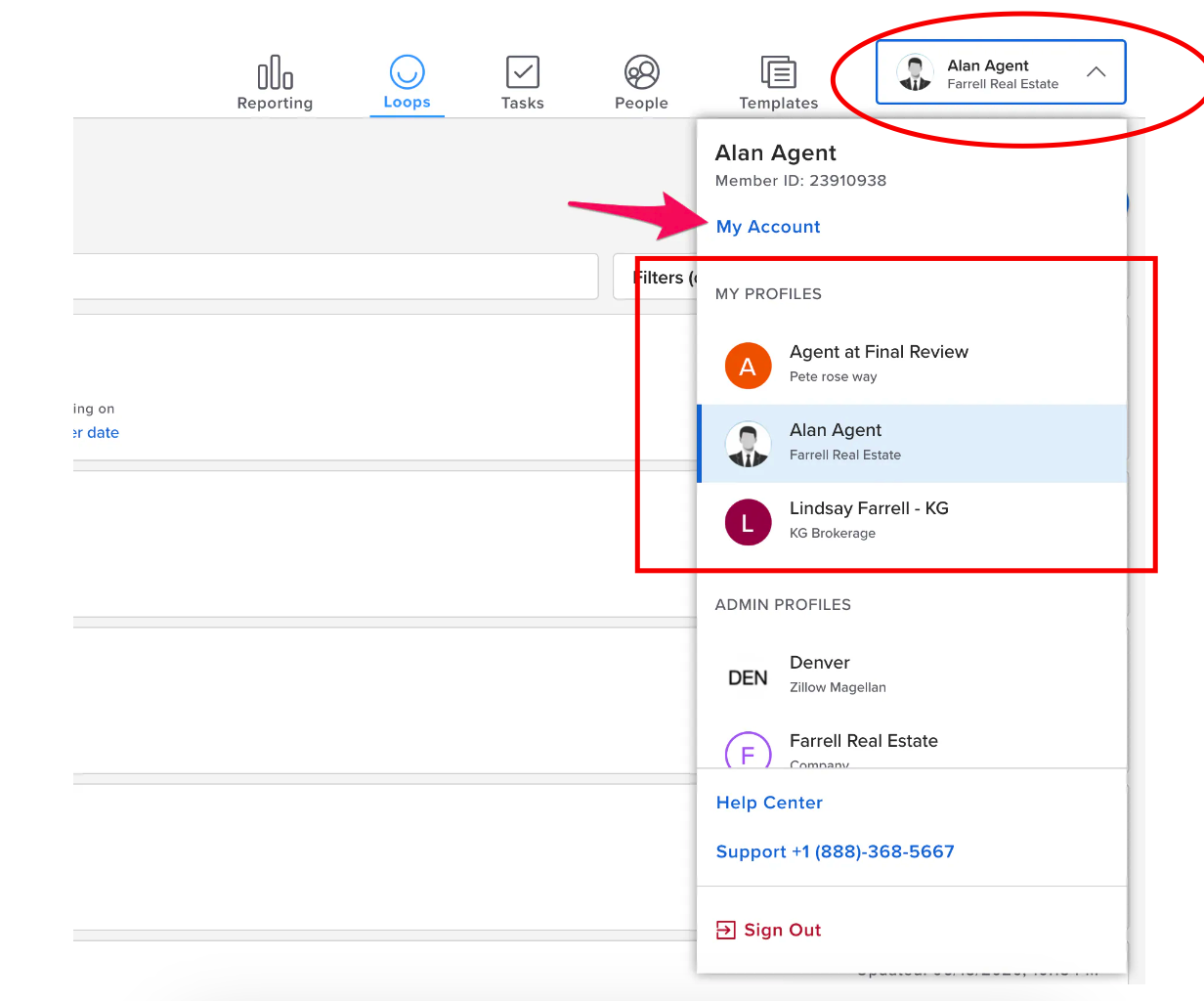The image size is (1204, 1001).
Task: Sign out using the door icon
Action: [x=725, y=930]
